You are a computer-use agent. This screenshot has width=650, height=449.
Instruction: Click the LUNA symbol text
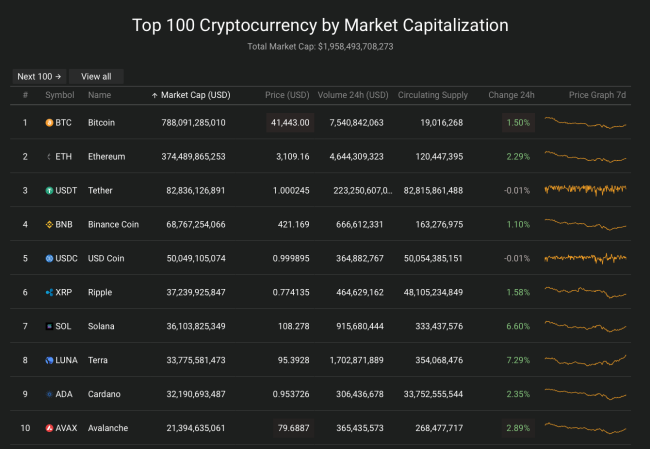66,361
